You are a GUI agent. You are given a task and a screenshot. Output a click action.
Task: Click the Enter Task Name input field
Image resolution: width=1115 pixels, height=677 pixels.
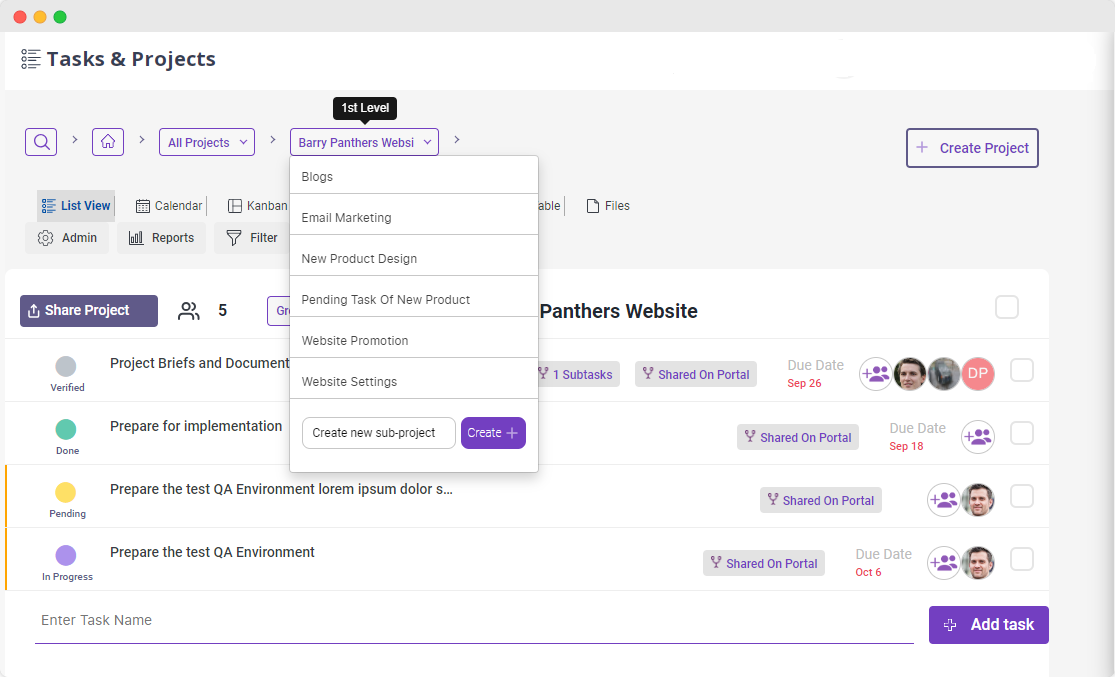tap(300, 620)
